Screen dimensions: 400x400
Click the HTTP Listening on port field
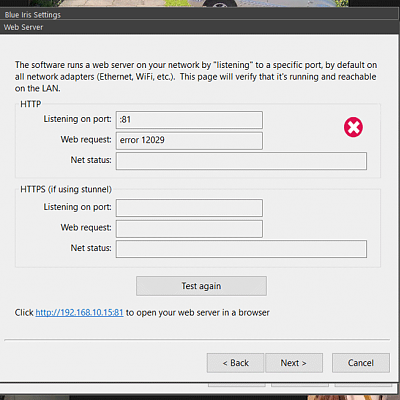(189, 120)
